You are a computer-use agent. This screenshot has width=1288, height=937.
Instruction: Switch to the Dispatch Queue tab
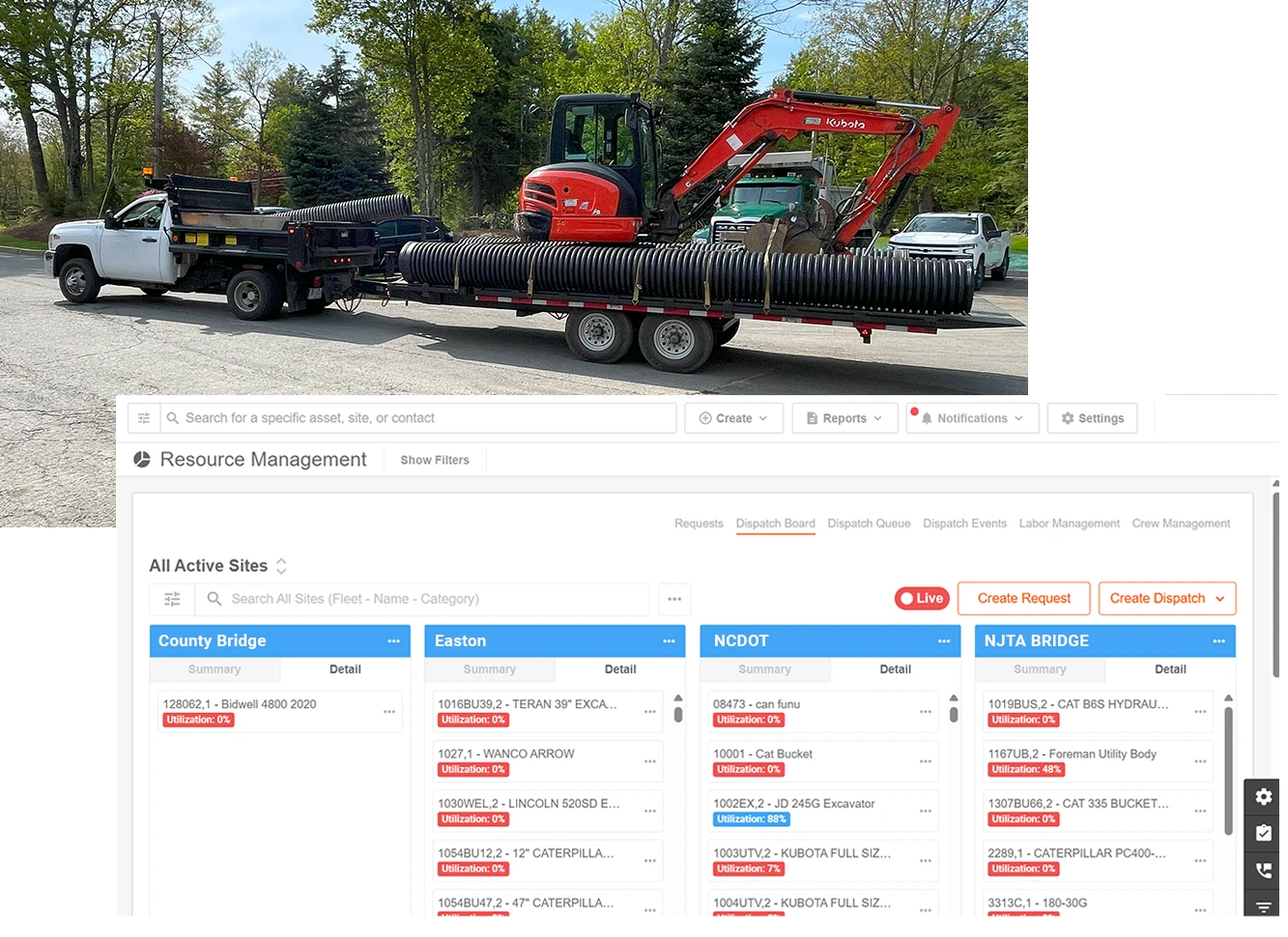click(868, 523)
